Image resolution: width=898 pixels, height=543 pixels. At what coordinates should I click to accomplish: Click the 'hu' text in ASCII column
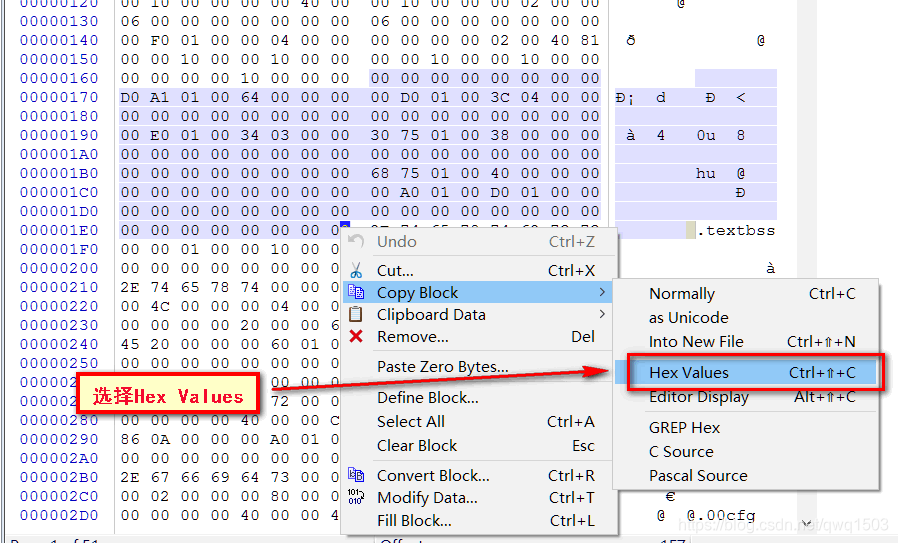tap(706, 173)
